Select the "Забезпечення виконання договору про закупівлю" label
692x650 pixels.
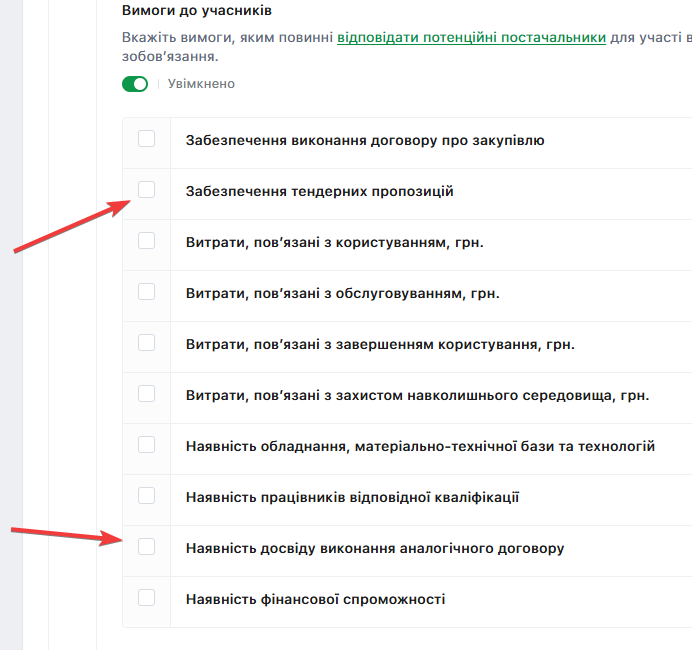coord(365,140)
